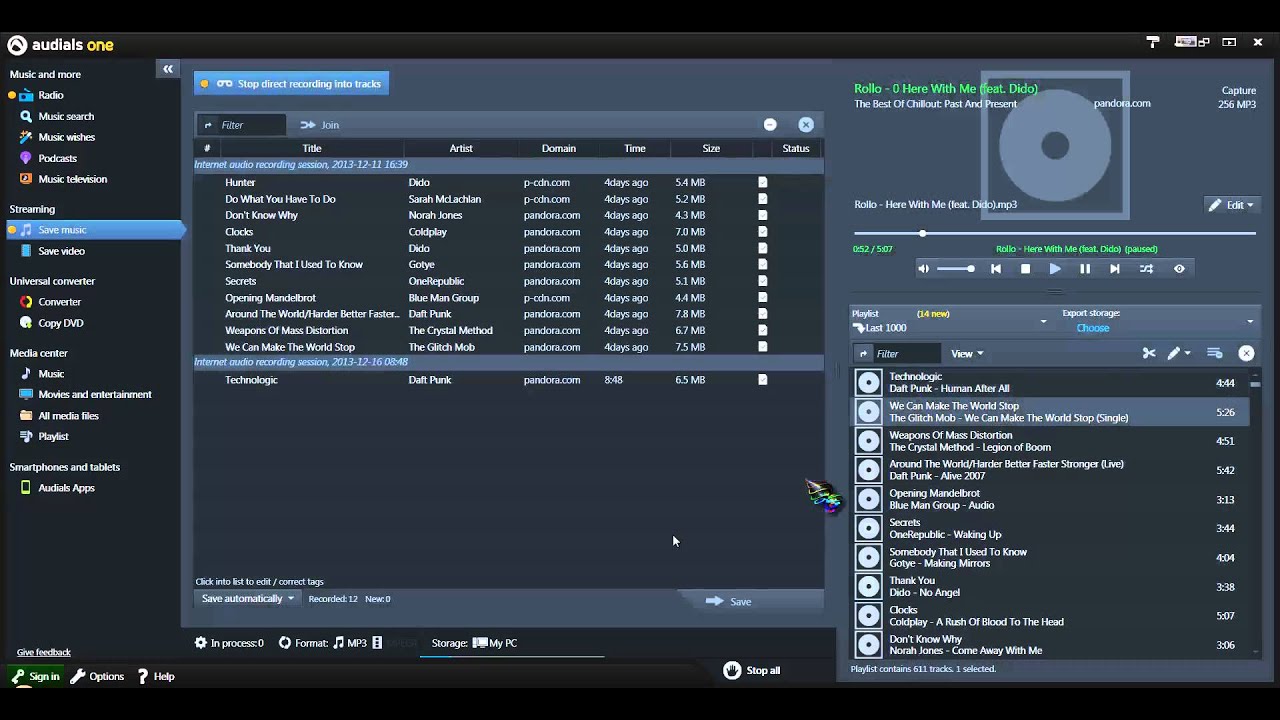Close the recording list panel
Image resolution: width=1280 pixels, height=720 pixels.
pos(806,125)
